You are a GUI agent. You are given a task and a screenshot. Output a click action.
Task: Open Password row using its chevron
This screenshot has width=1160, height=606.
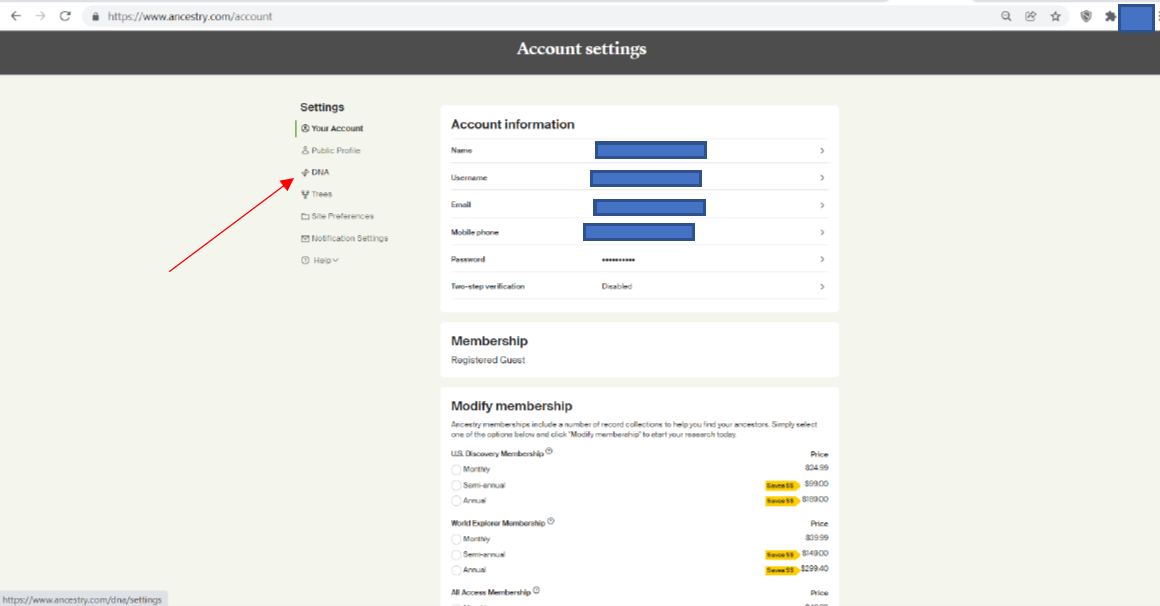click(x=822, y=260)
